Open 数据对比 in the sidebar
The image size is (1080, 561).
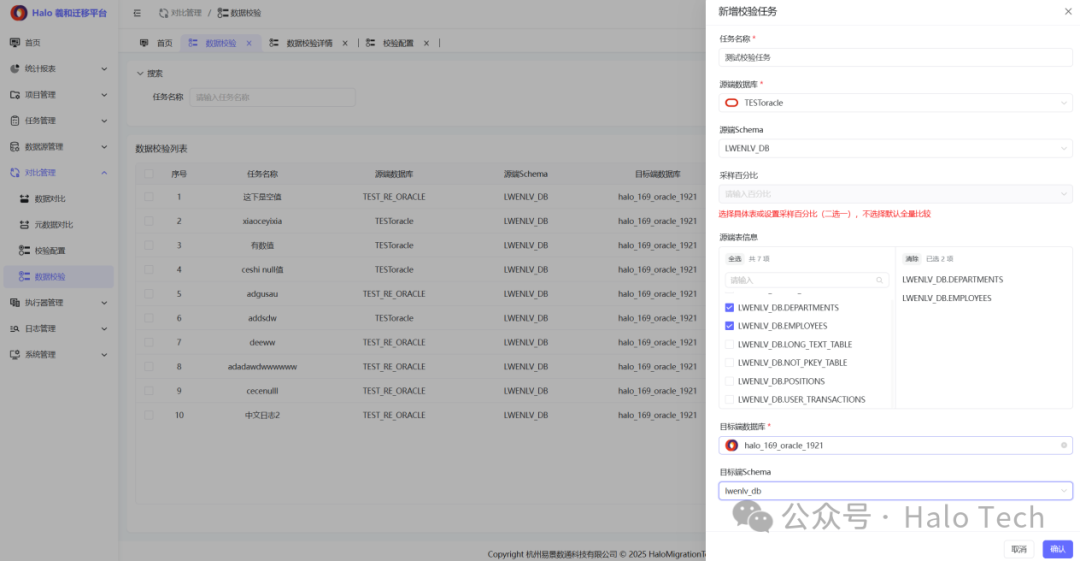tap(59, 199)
